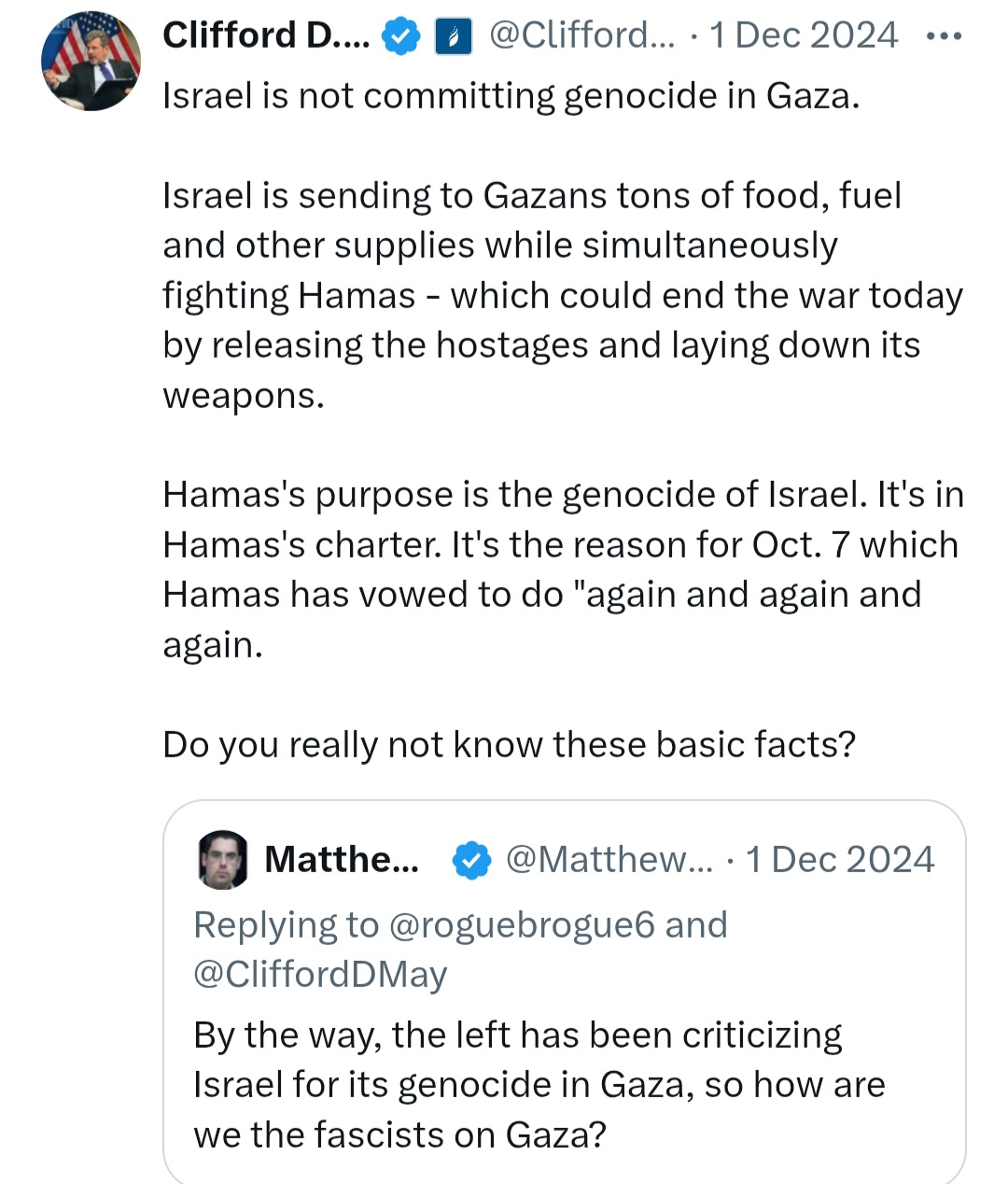The height and width of the screenshot is (1184, 1008).
Task: Click the paragraph mentioning Hamas's charter
Action: coord(563,569)
